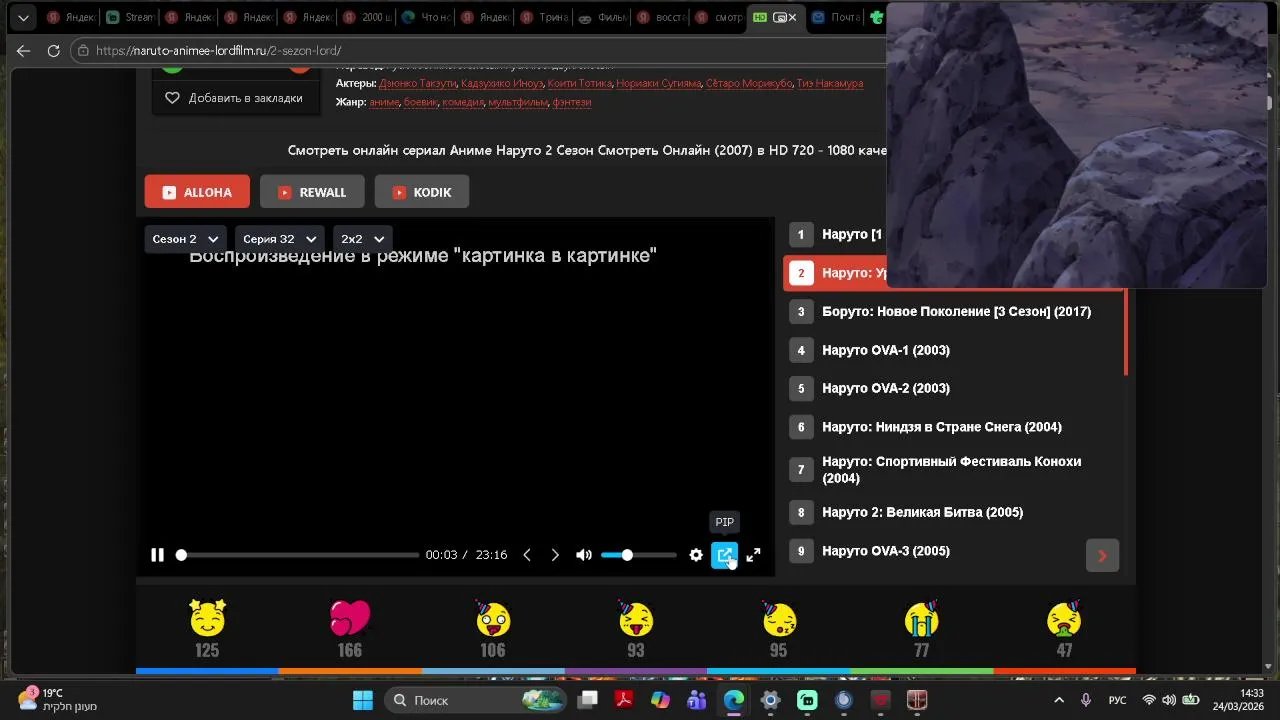Select the ALLOHA player tab
Screen dimensions: 1280x720
click(197, 192)
